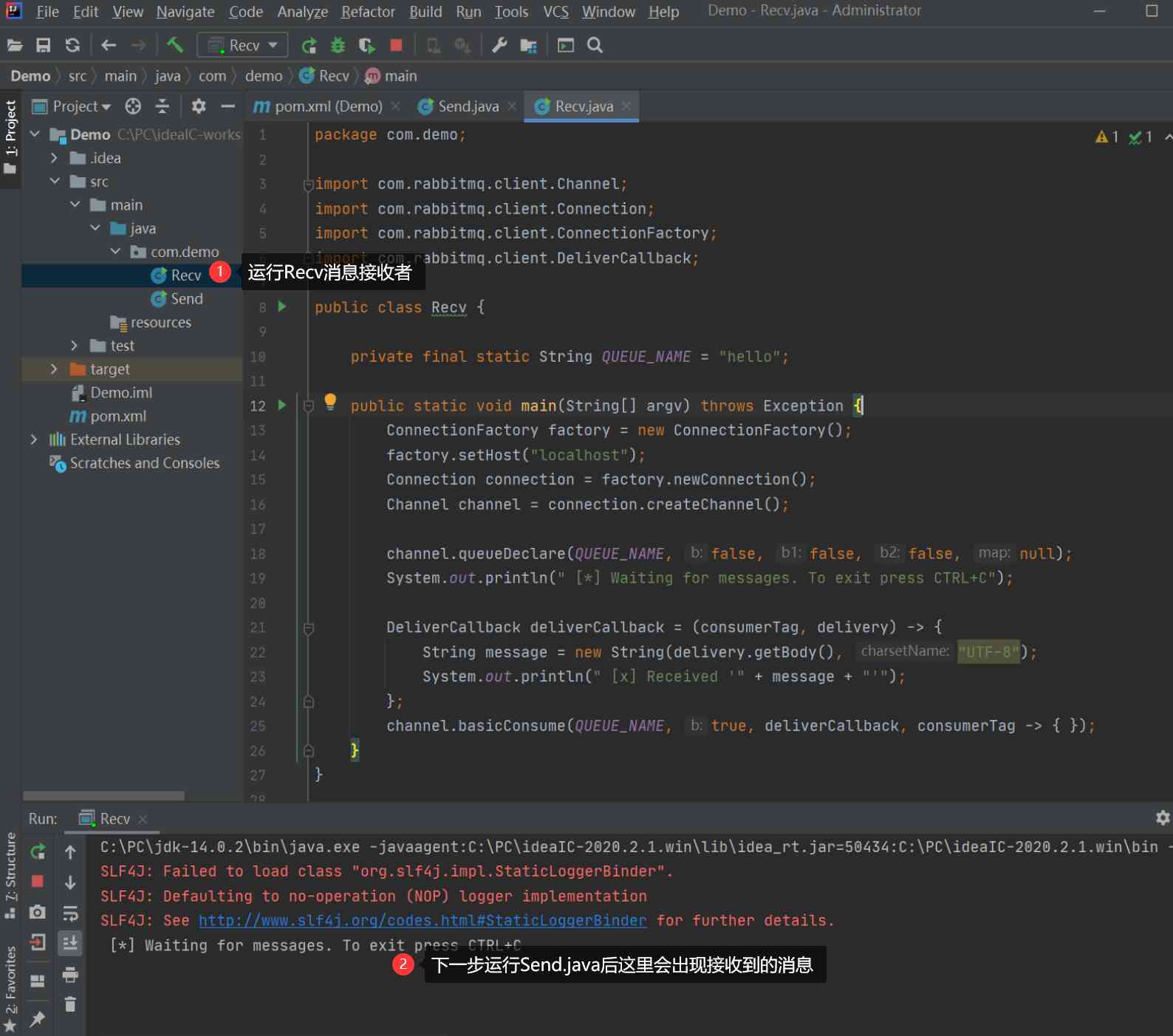Click Print icon in Run panel
Screen dimensions: 1173x1036
pyautogui.click(x=70, y=975)
